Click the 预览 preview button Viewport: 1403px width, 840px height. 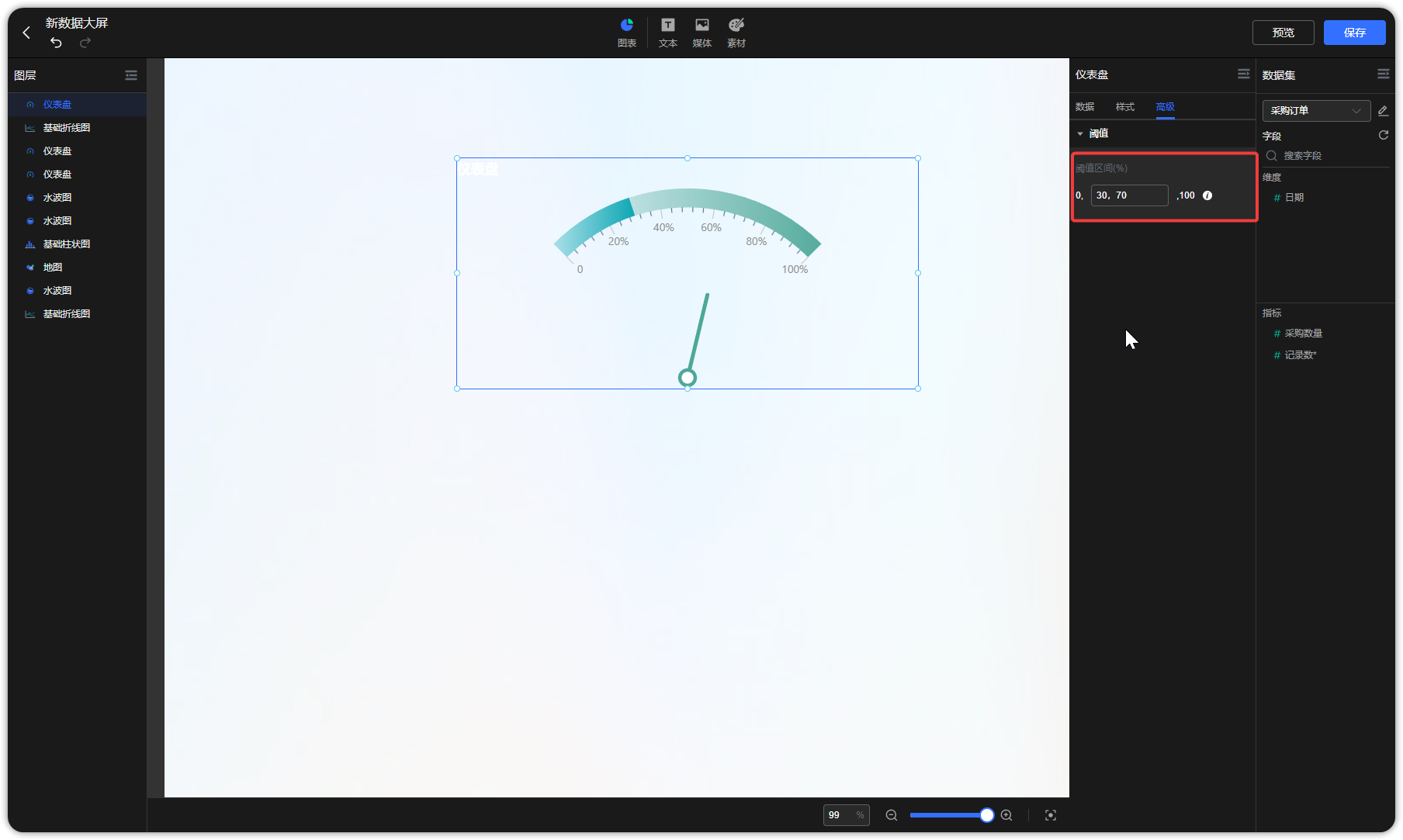tap(1283, 33)
